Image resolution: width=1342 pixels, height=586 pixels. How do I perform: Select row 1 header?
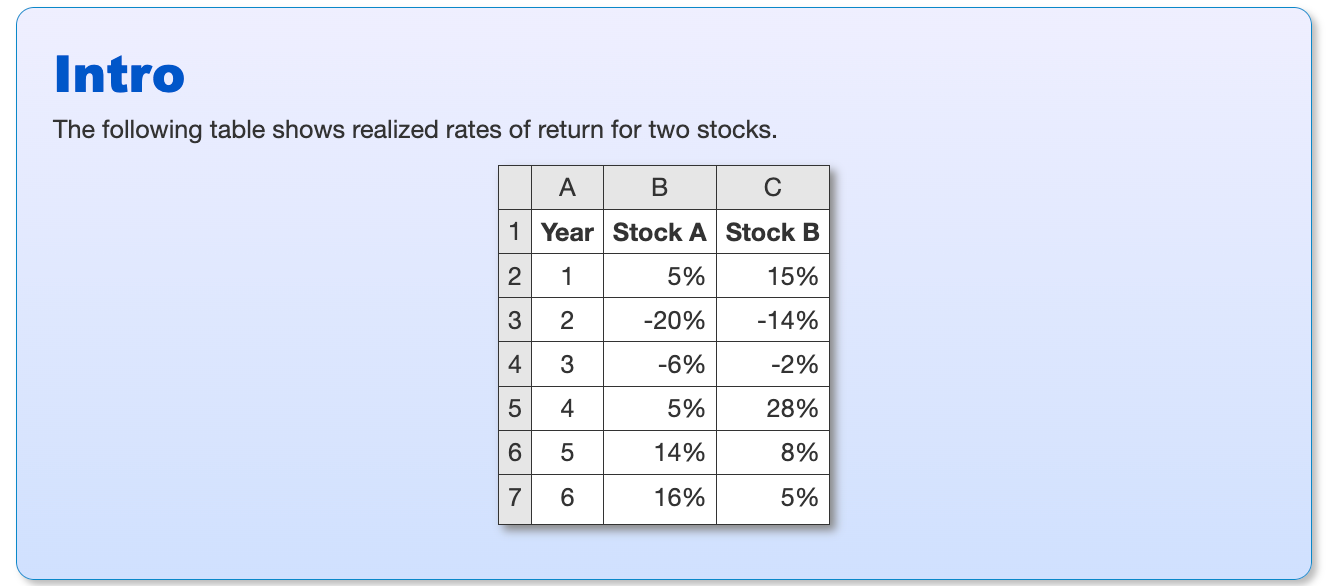[x=515, y=232]
